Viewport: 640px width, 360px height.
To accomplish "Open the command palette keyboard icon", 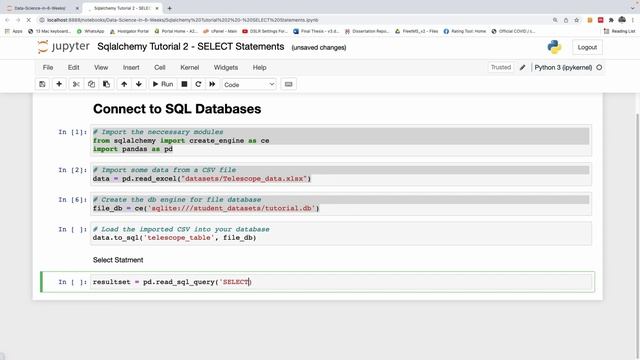I will pyautogui.click(x=289, y=84).
